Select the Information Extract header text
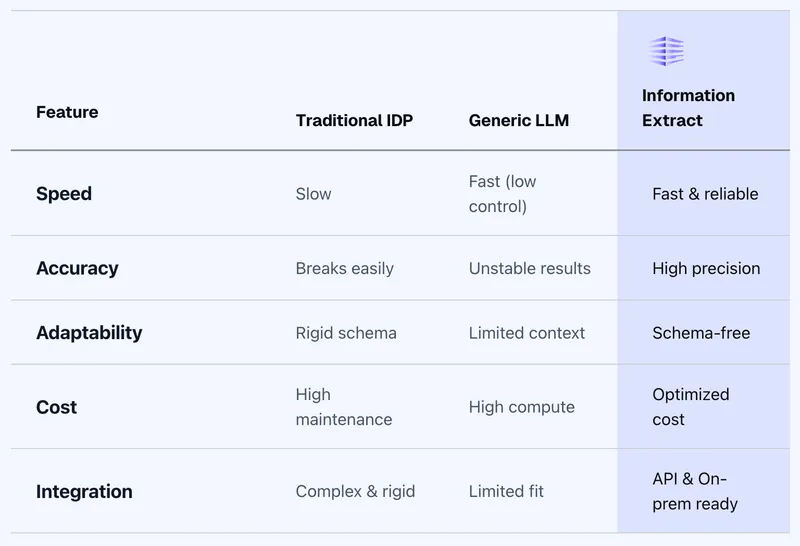 pyautogui.click(x=688, y=108)
